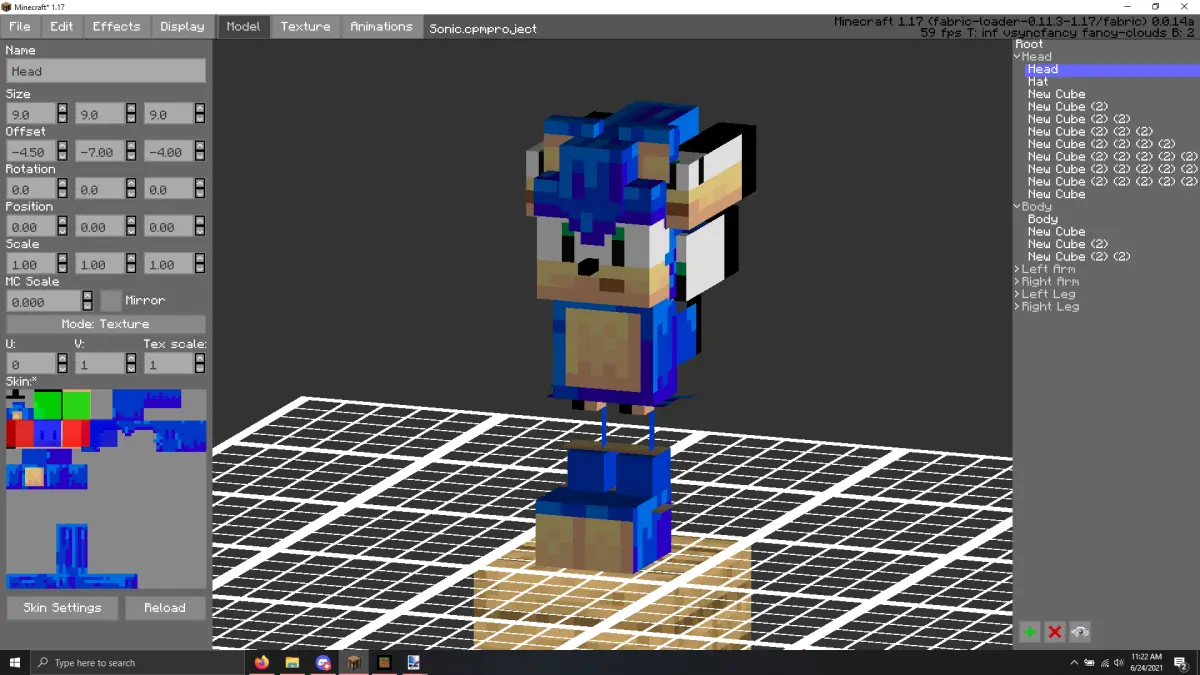Click the third Scale value field
This screenshot has width=1200, height=675.
point(169,264)
